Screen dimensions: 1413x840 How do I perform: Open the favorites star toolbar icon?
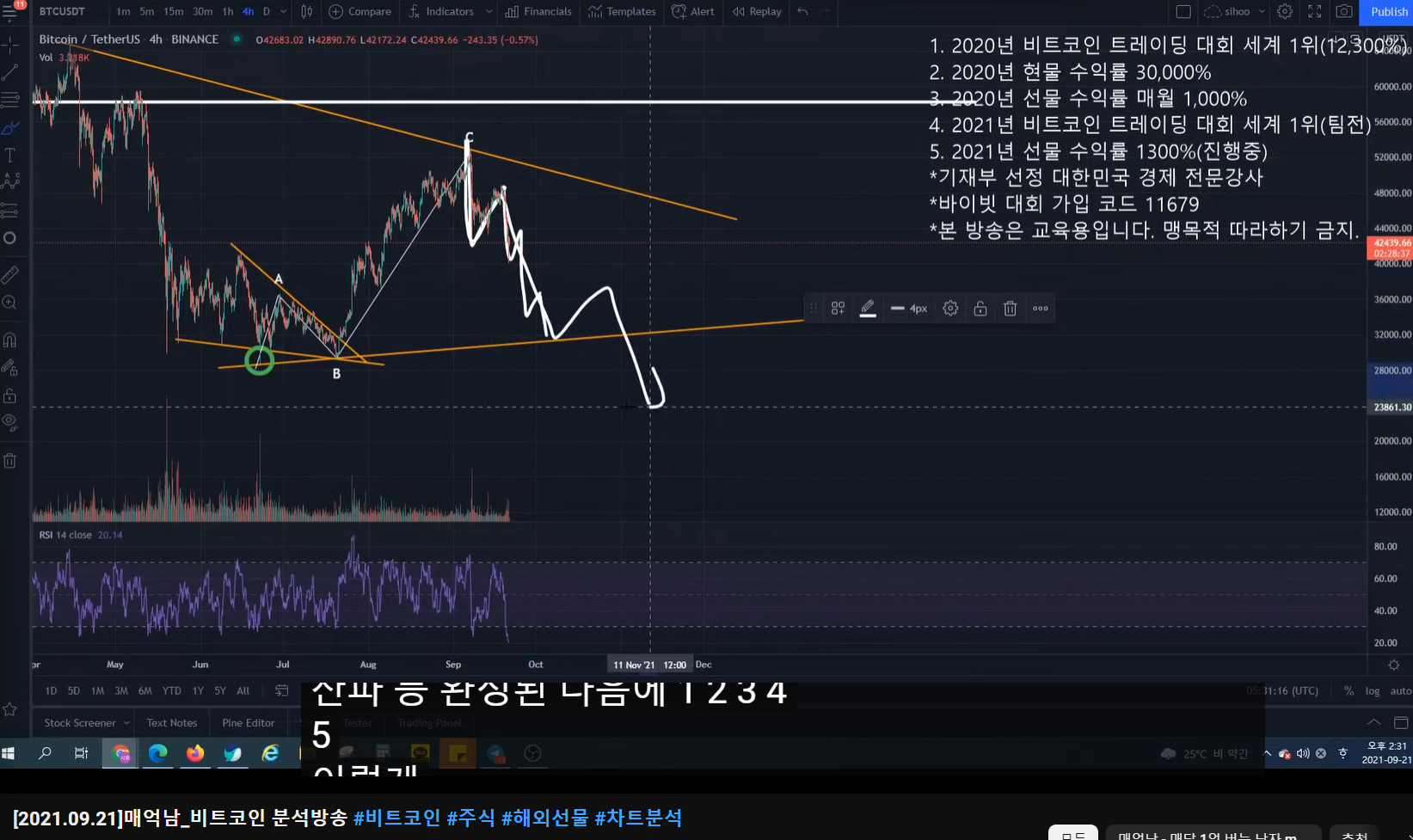click(10, 709)
